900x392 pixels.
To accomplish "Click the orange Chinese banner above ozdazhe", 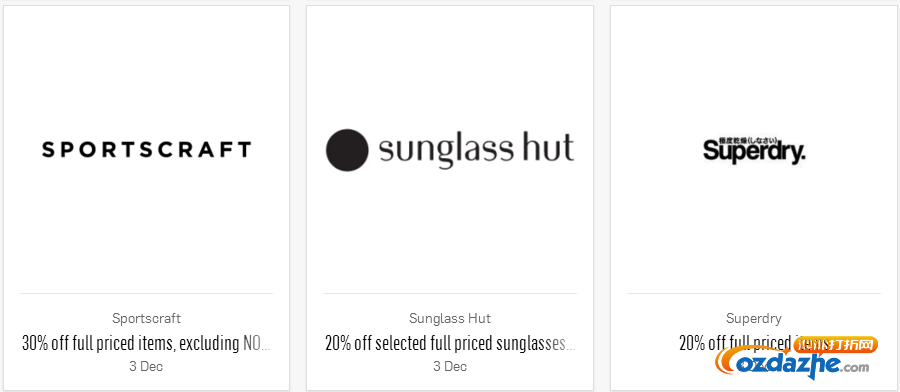I will tap(836, 345).
